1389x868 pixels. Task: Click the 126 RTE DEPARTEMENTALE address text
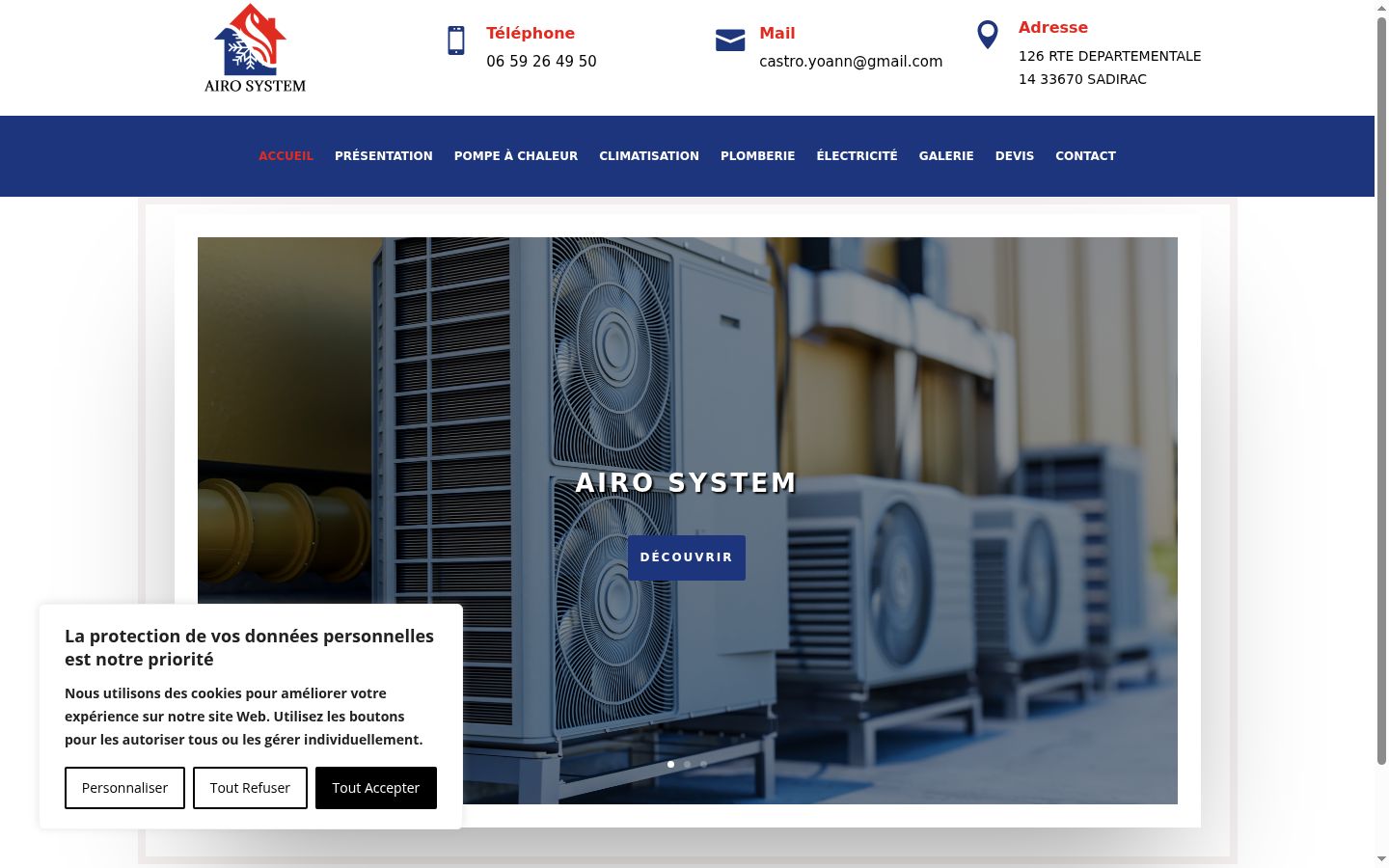pos(1110,68)
